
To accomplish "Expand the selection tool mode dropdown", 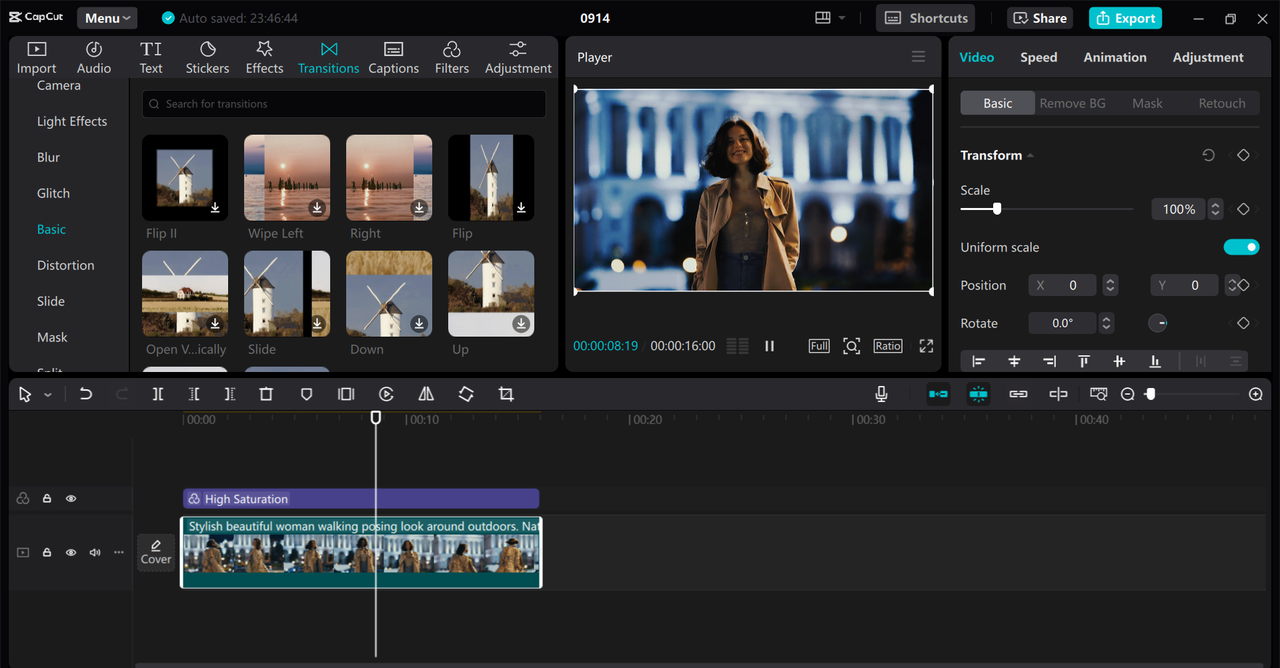I will 47,395.
